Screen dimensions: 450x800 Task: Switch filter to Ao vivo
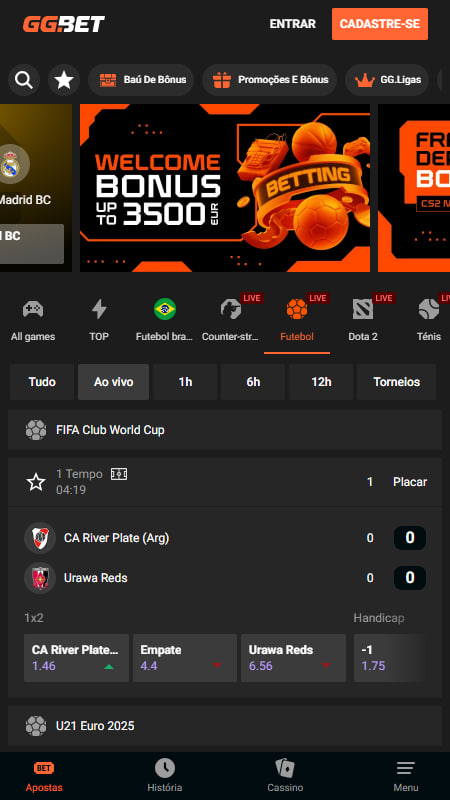coord(113,382)
